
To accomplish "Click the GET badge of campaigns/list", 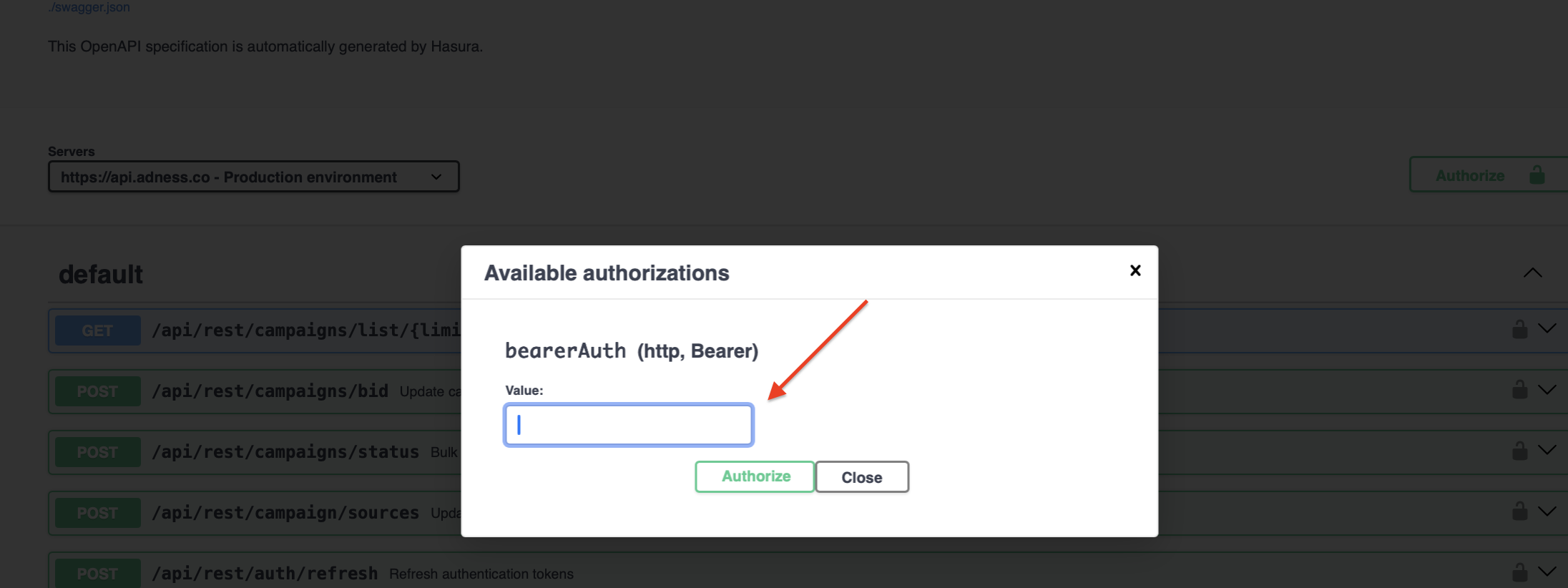I will pyautogui.click(x=97, y=330).
